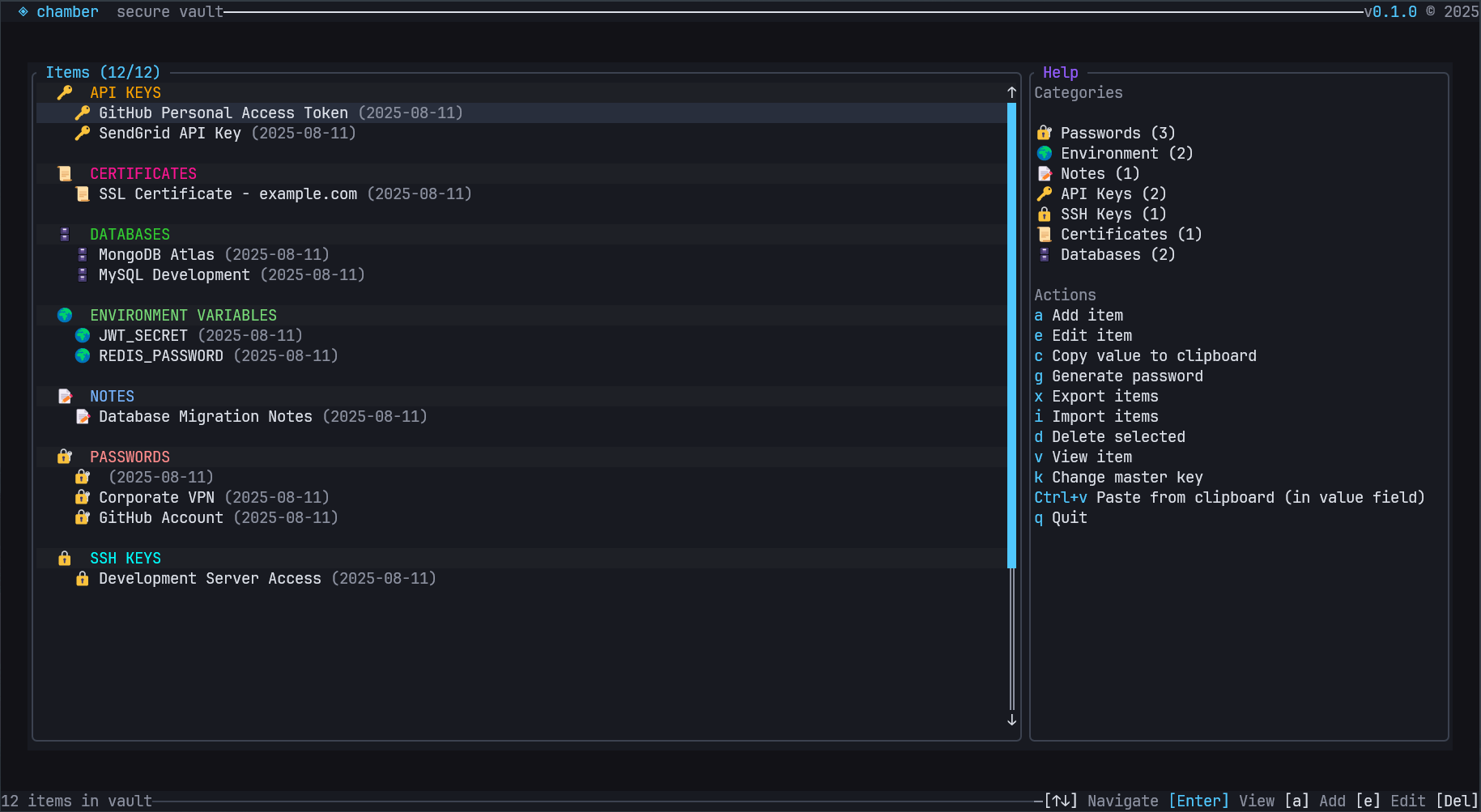The height and width of the screenshot is (812, 1481).
Task: Click the Generate password action
Action: 1126,376
